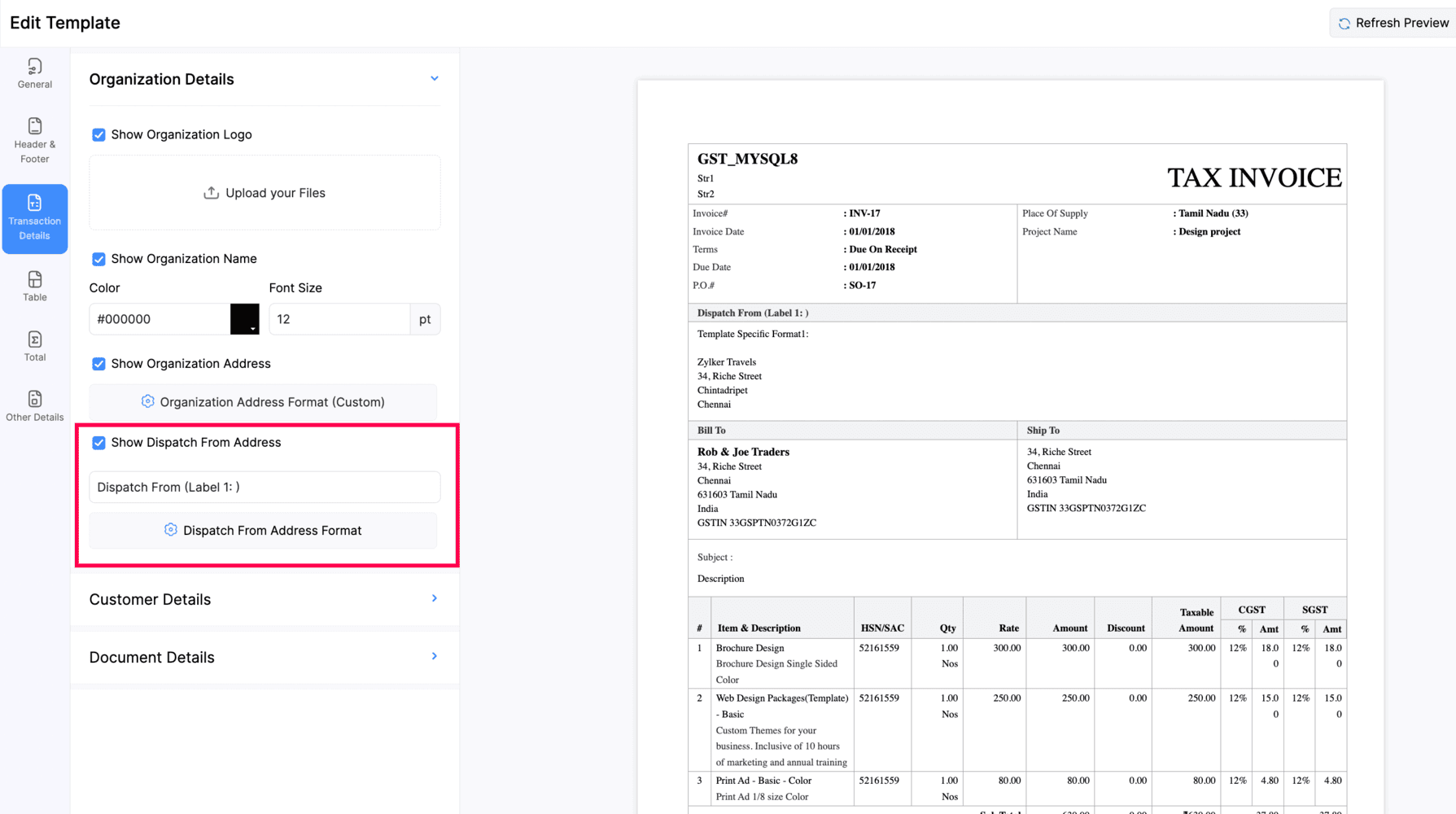Image resolution: width=1456 pixels, height=814 pixels.
Task: Click the gear icon for Dispatch From Address Format
Action: point(171,530)
